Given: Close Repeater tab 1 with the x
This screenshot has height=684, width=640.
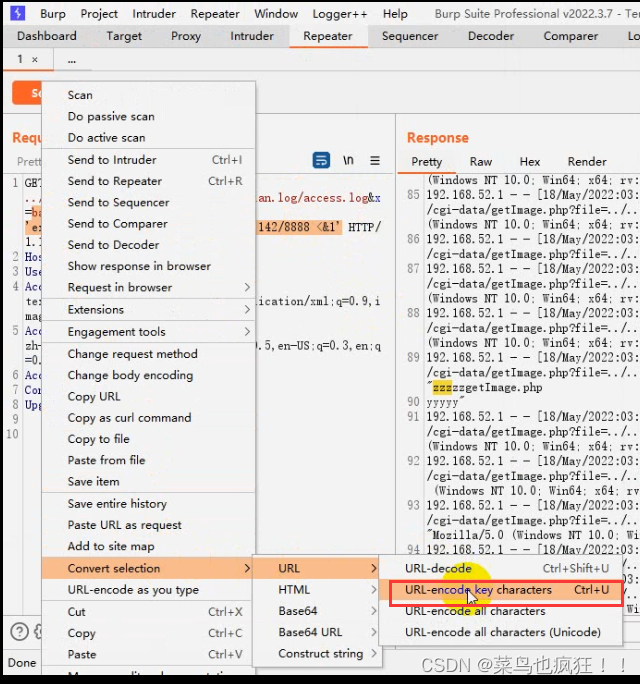Looking at the screenshot, I should [35, 59].
